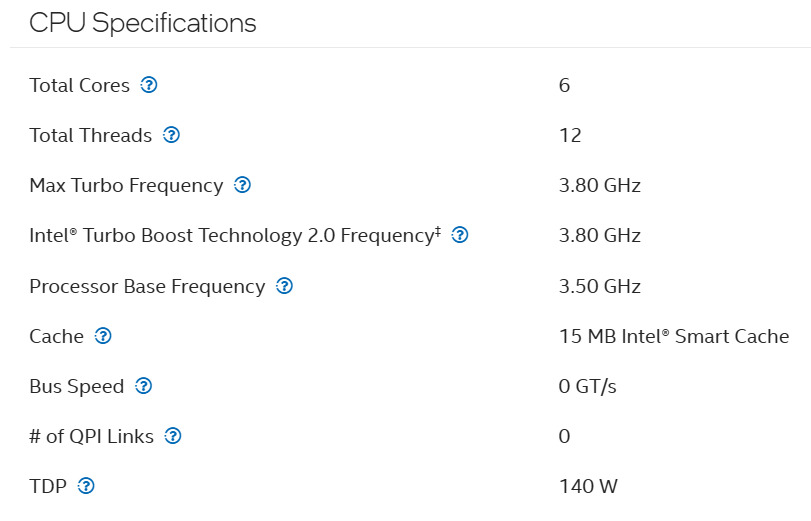This screenshot has width=811, height=521.
Task: Click the 140 W TDP value
Action: click(x=588, y=487)
